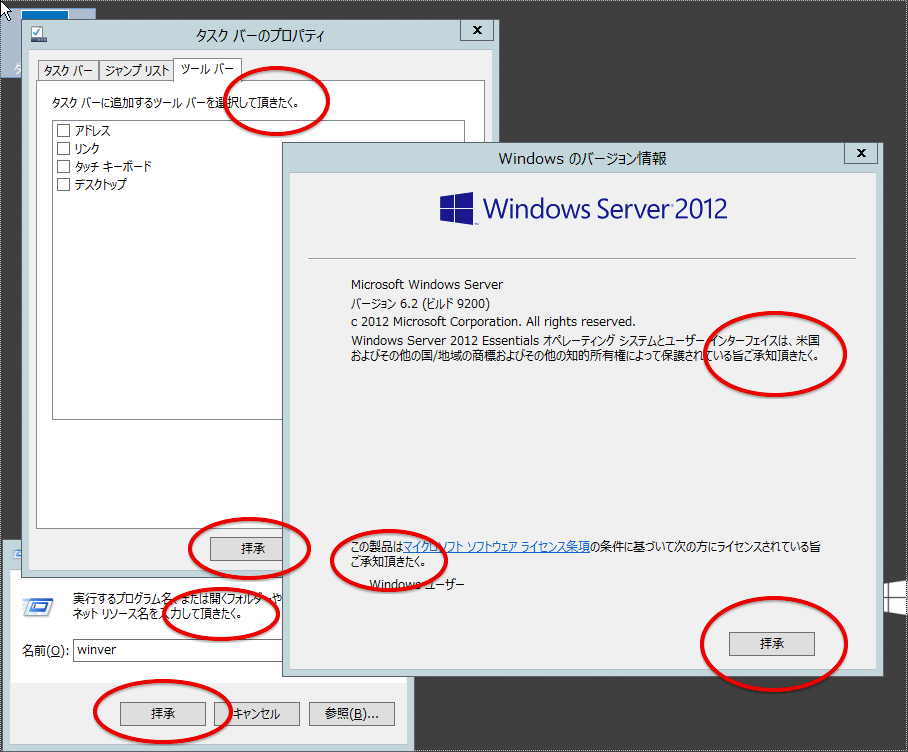The width and height of the screenshot is (908, 752).
Task: Close the Windows のバージョン情報 dialog
Action: 861,153
